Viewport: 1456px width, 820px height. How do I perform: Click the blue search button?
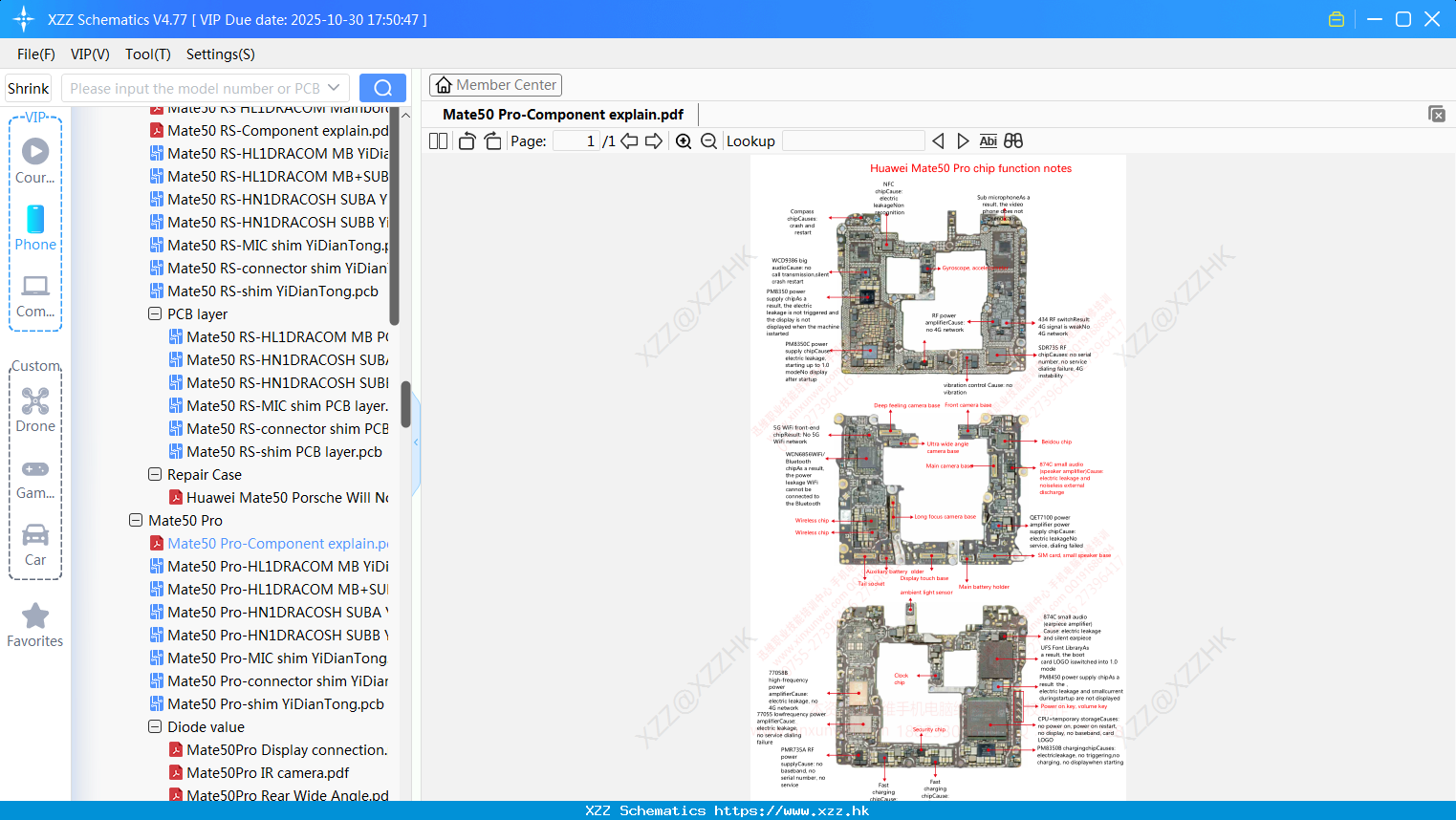point(382,88)
